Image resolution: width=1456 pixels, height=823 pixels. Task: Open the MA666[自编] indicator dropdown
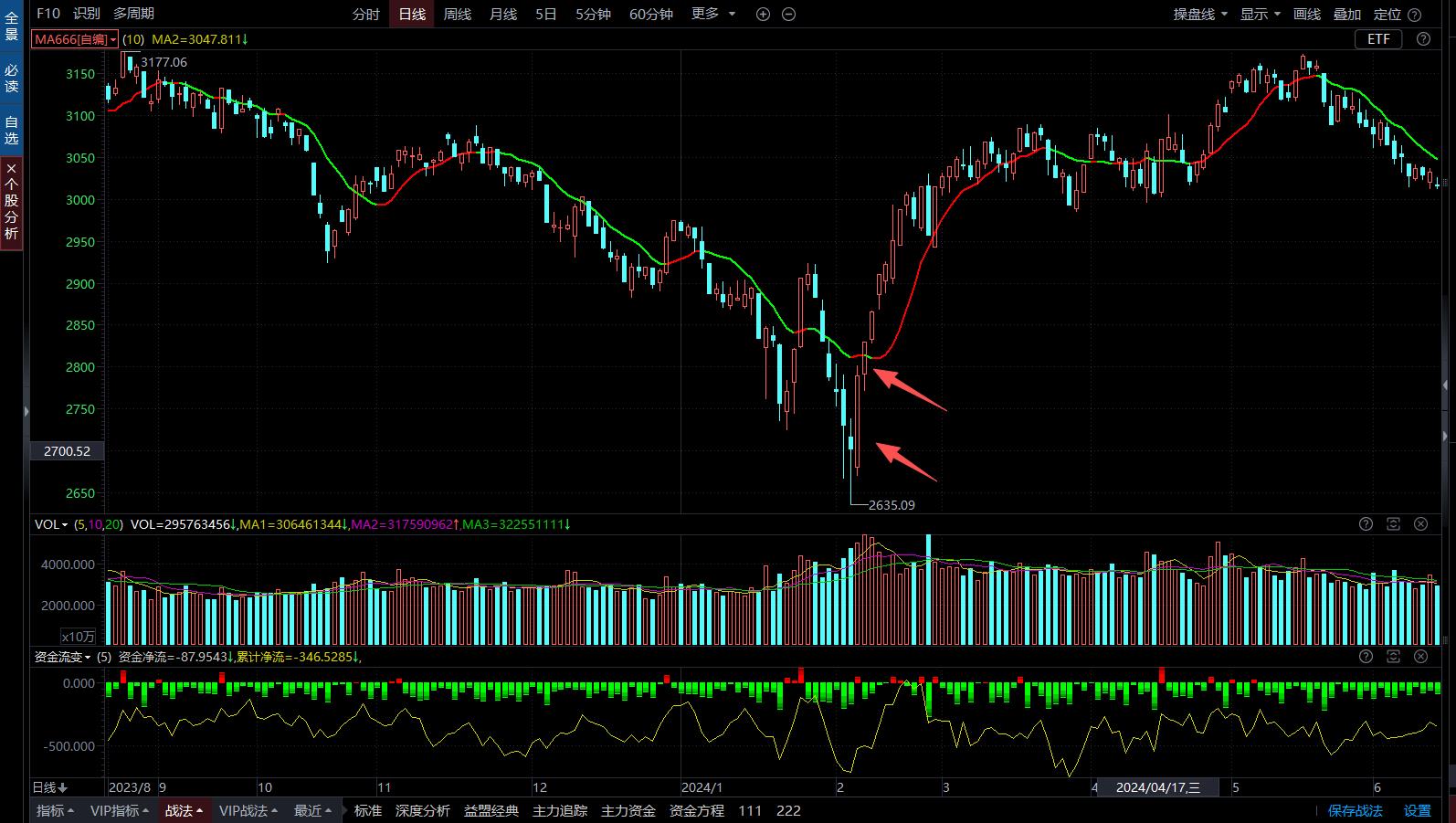point(75,39)
